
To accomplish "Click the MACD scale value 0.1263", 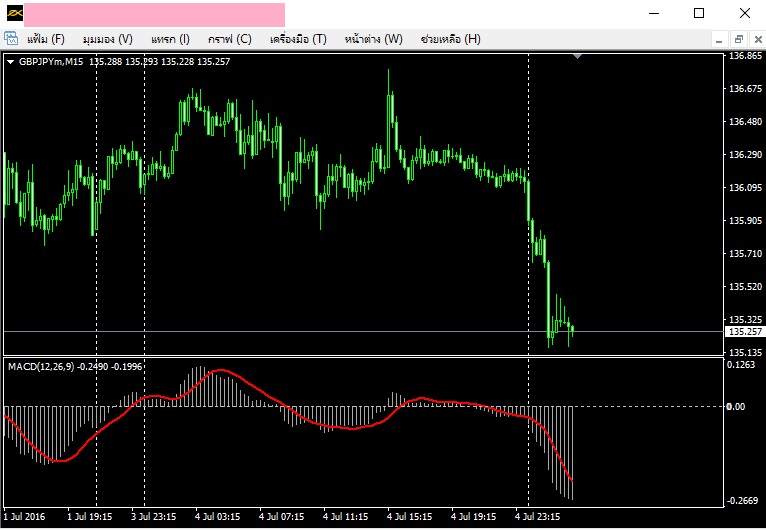I will tap(741, 365).
